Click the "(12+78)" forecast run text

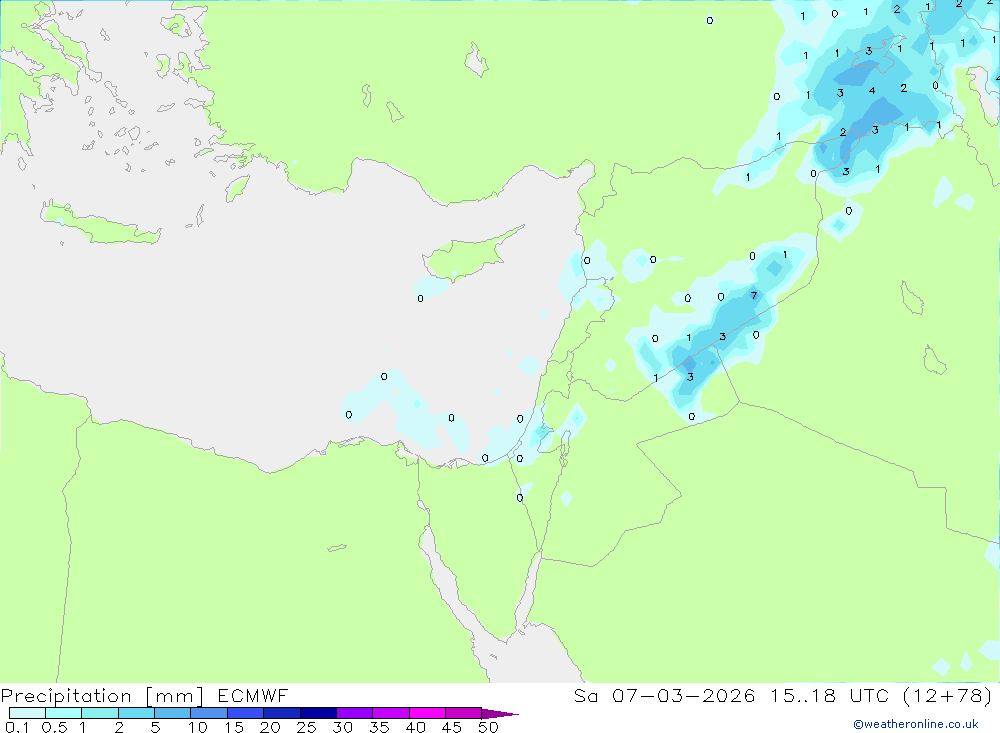pyautogui.click(x=948, y=696)
